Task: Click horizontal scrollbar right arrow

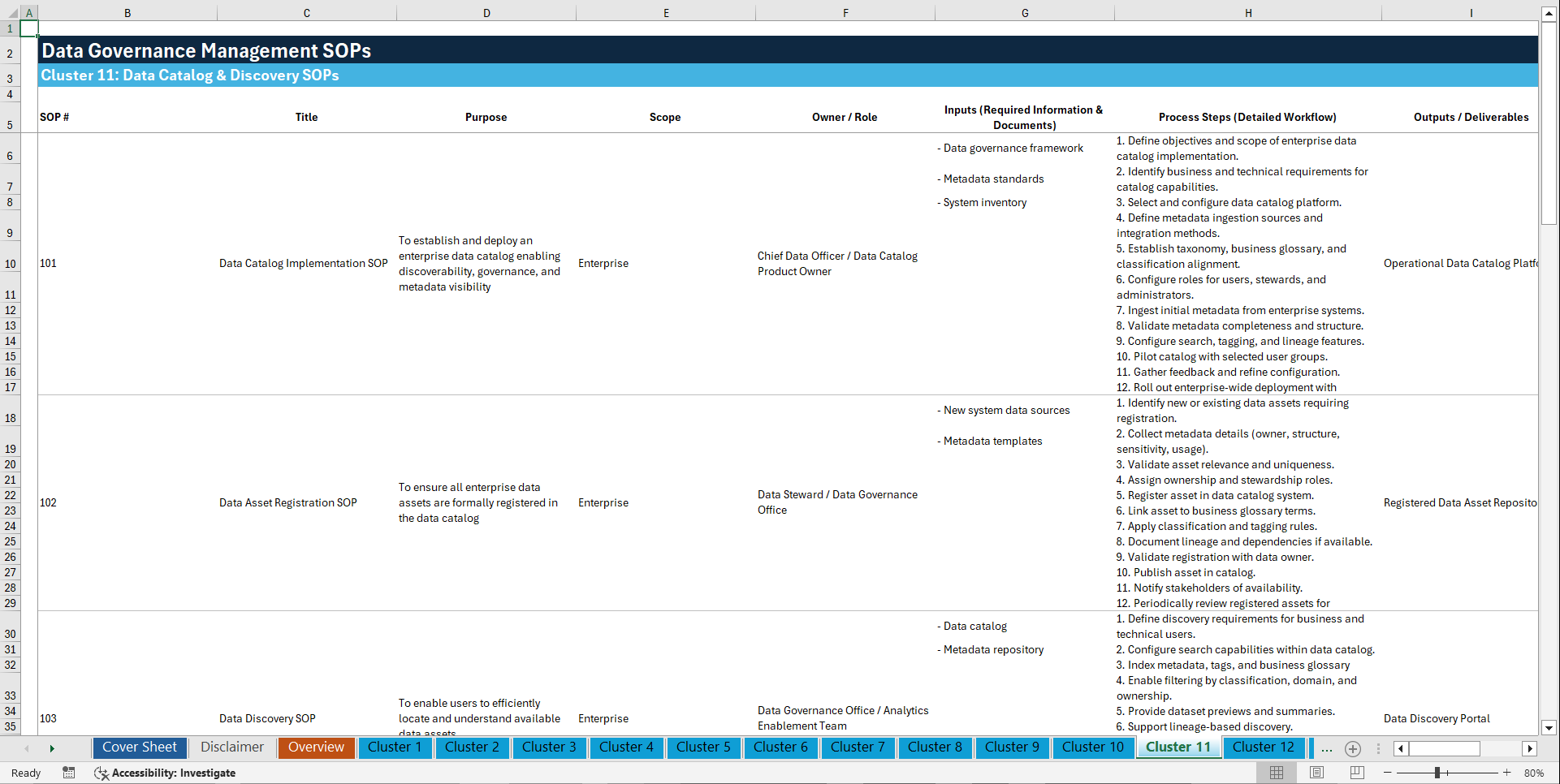Action: click(1530, 748)
